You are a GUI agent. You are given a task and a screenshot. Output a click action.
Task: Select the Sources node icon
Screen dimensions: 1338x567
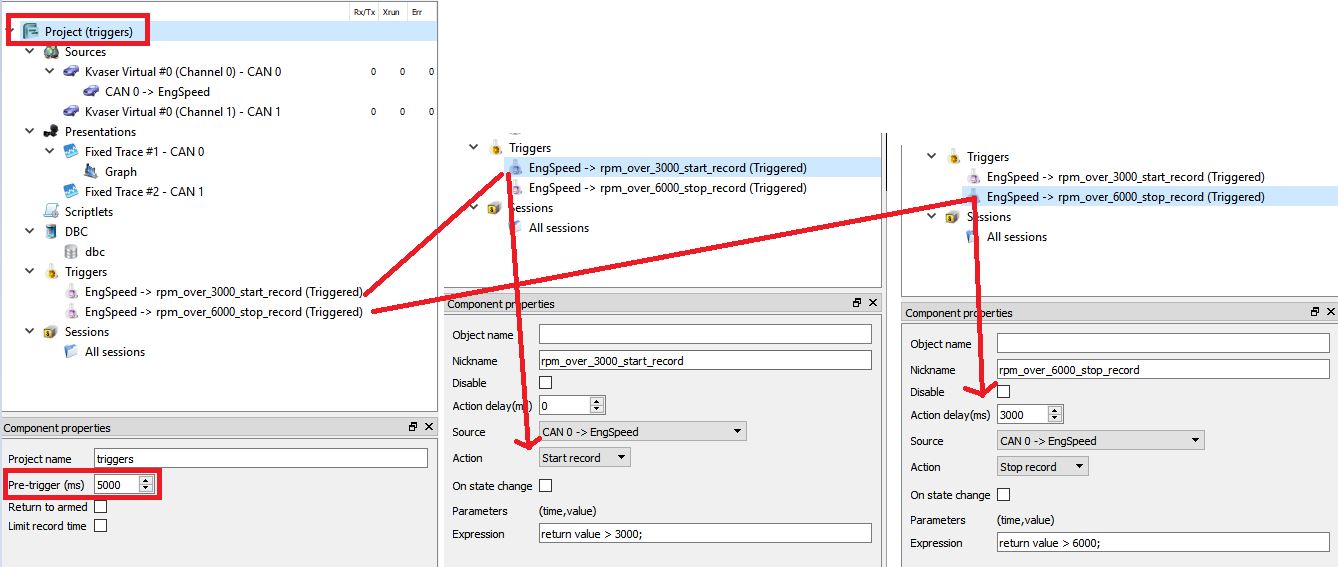51,52
